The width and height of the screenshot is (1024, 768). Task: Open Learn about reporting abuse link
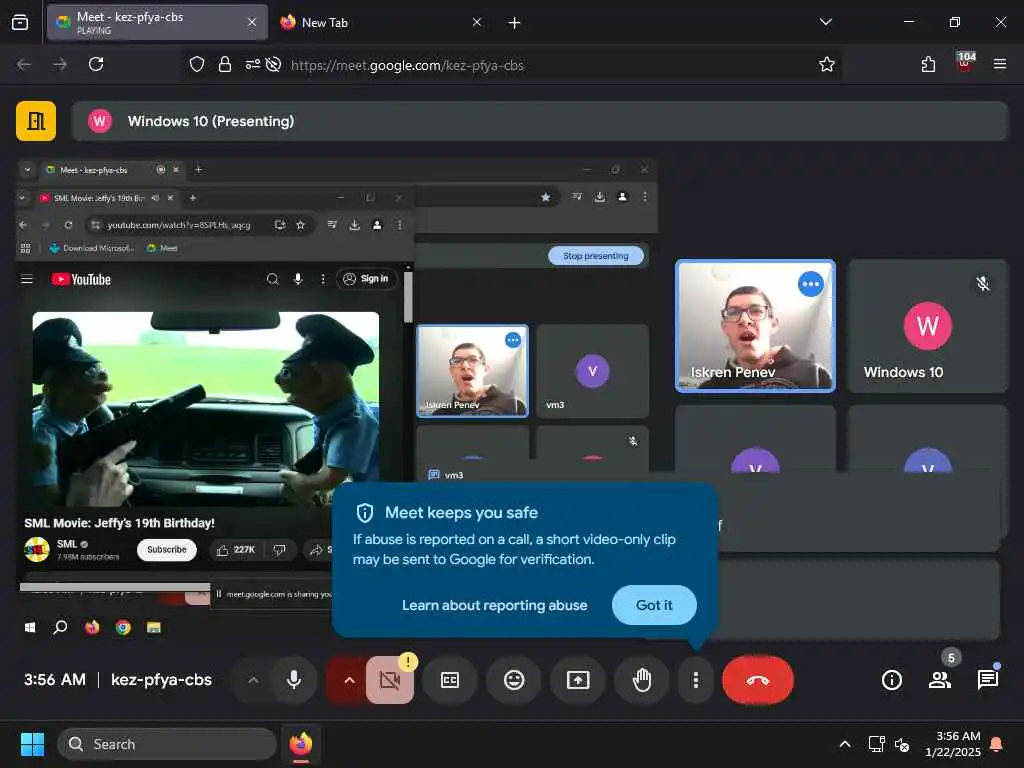coord(494,605)
